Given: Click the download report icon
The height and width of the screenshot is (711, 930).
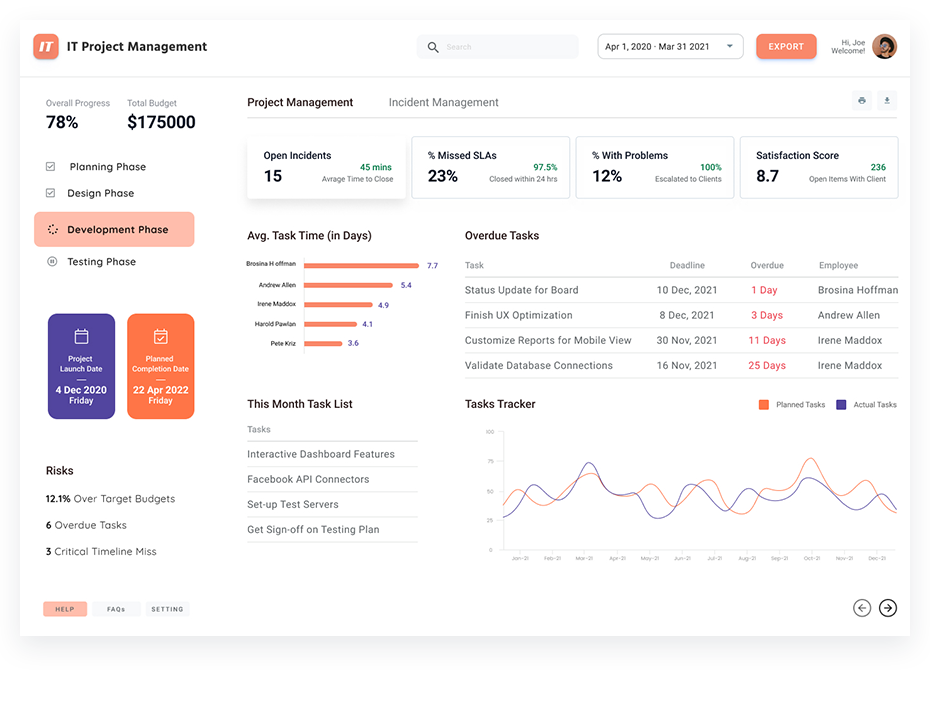Looking at the screenshot, I should (887, 100).
